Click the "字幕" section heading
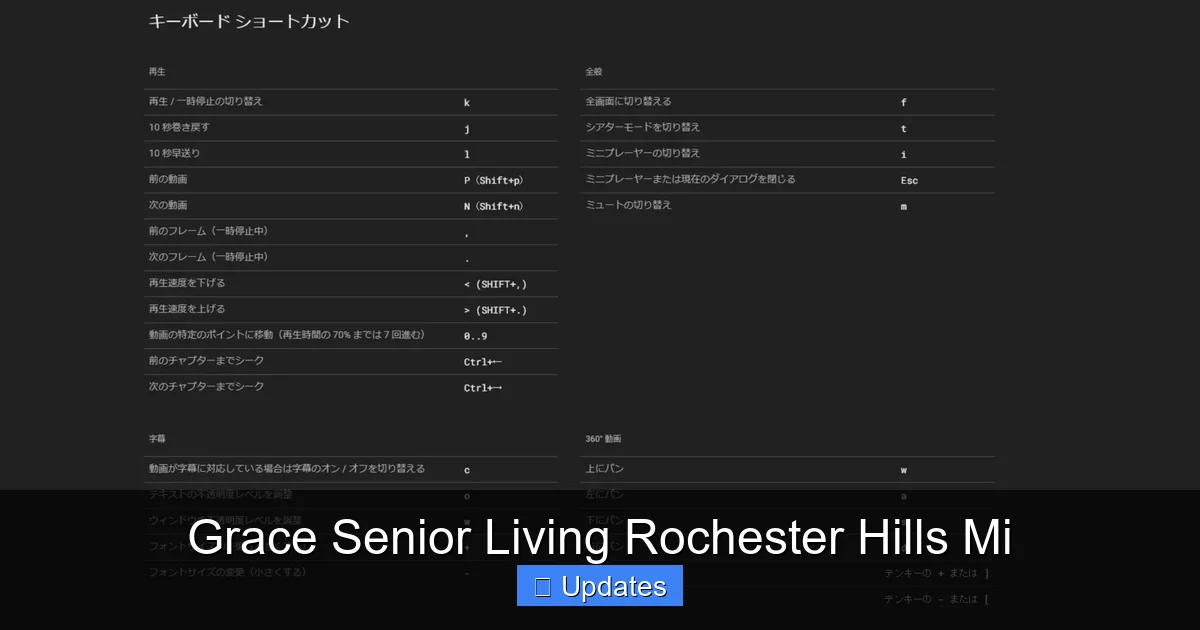Screen dimensions: 1200x630 coord(157,439)
